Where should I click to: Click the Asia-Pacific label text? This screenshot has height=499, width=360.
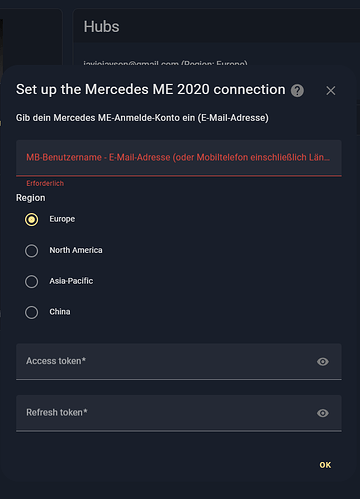(71, 281)
